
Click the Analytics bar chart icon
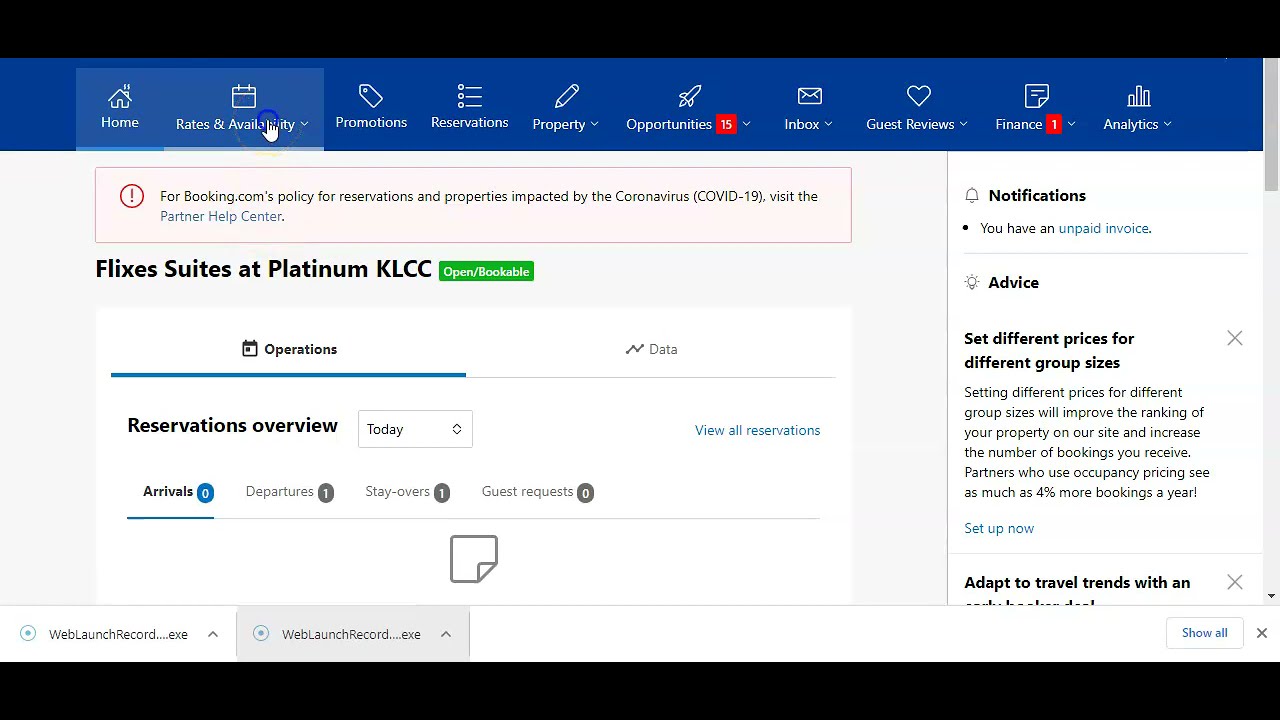point(1138,97)
